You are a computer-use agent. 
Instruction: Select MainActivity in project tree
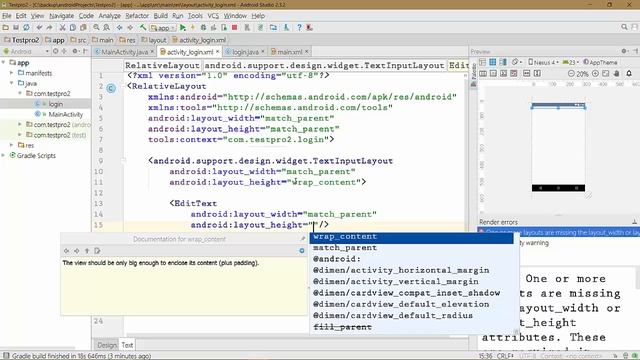65,114
